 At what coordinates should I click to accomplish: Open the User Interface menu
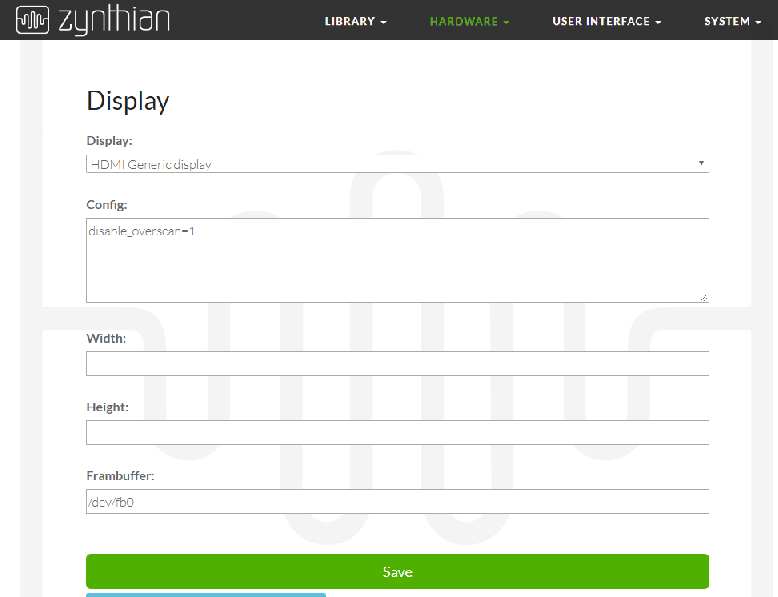coord(606,21)
